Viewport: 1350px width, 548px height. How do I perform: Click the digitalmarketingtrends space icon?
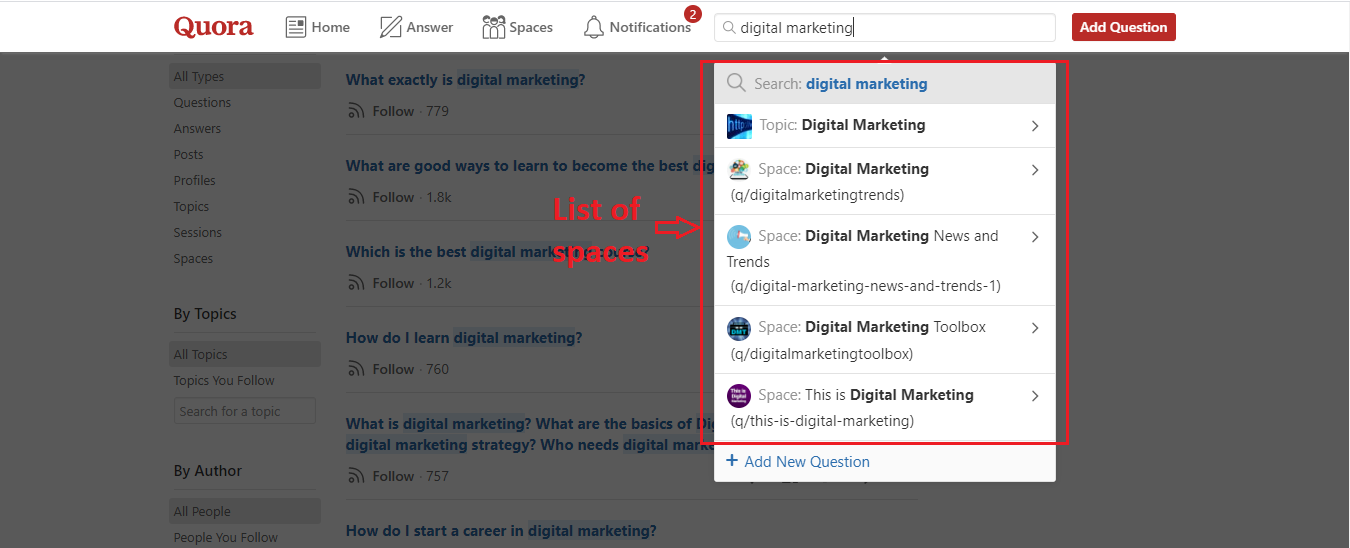click(739, 169)
